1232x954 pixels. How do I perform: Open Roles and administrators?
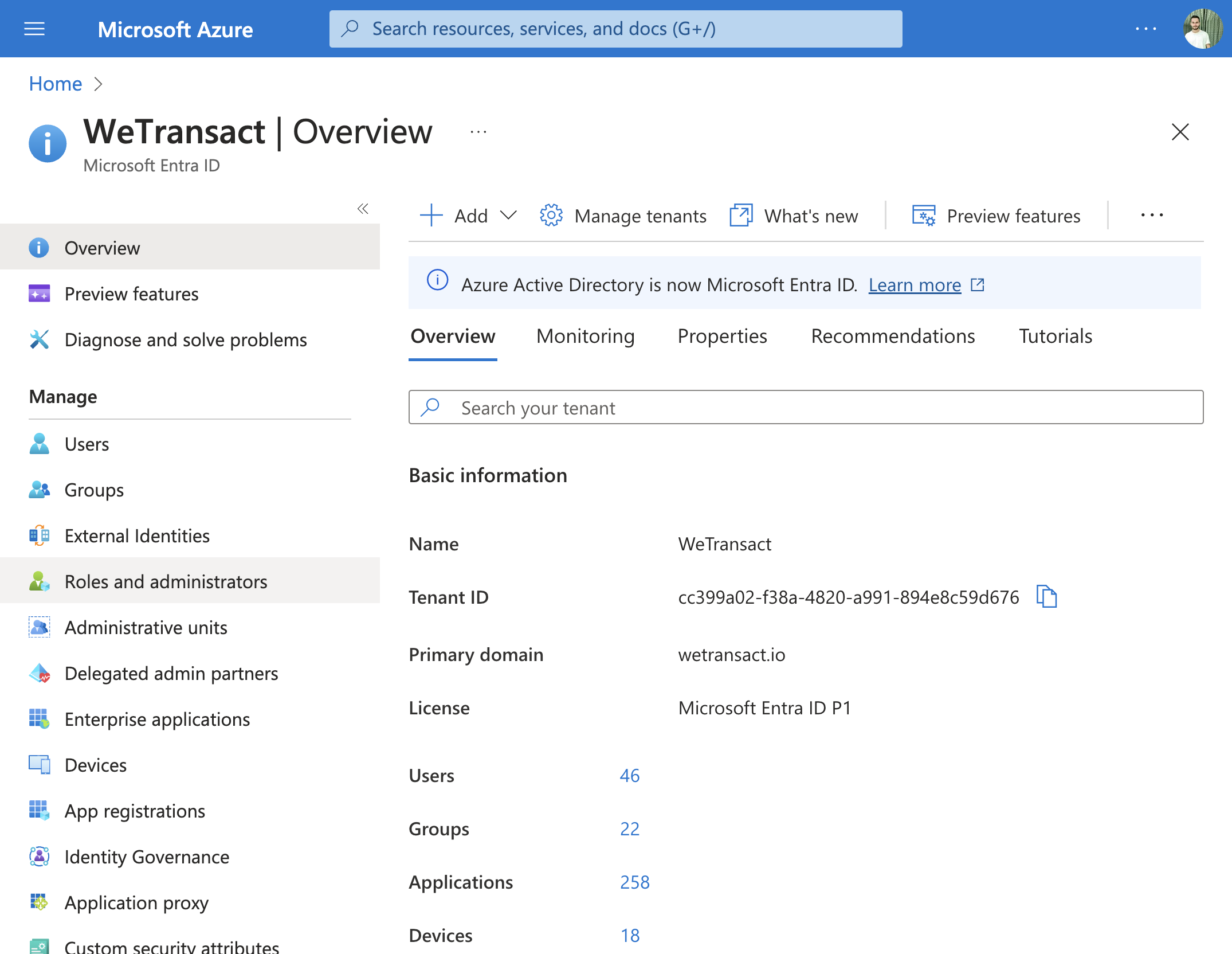click(190, 581)
